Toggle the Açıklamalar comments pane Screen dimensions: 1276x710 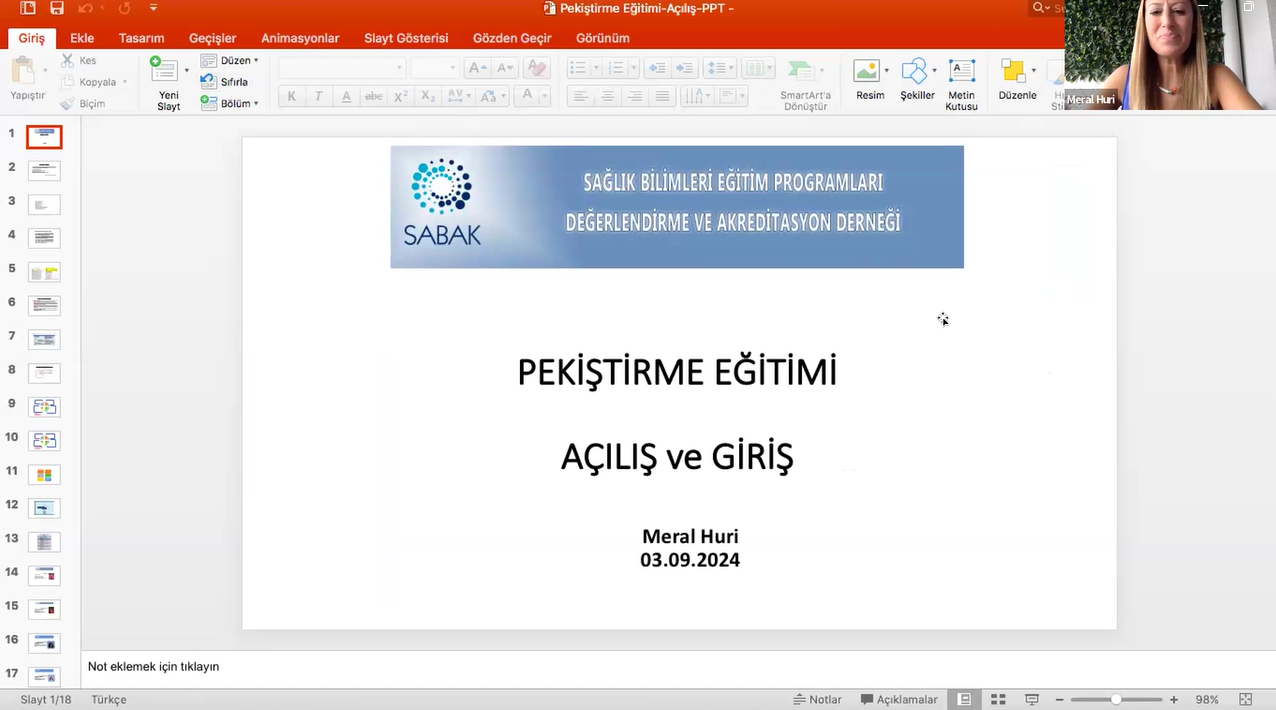click(899, 700)
